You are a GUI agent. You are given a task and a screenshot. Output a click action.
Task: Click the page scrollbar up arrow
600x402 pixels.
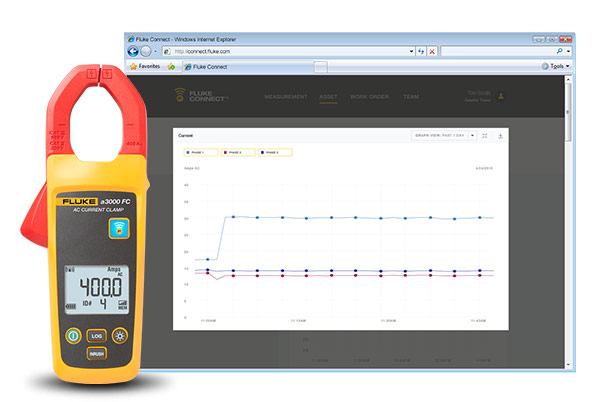coord(568,80)
